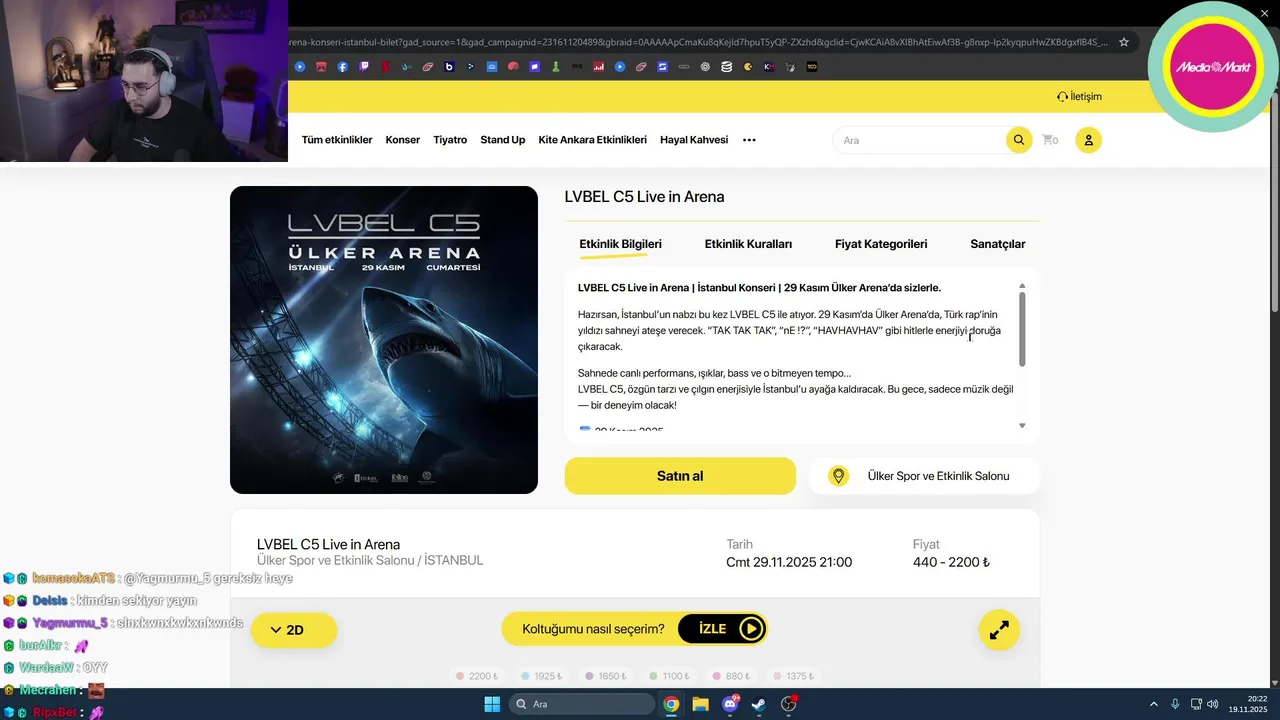Open the red bar chart bookmark
Screen dimensions: 1280x720
click(598, 67)
